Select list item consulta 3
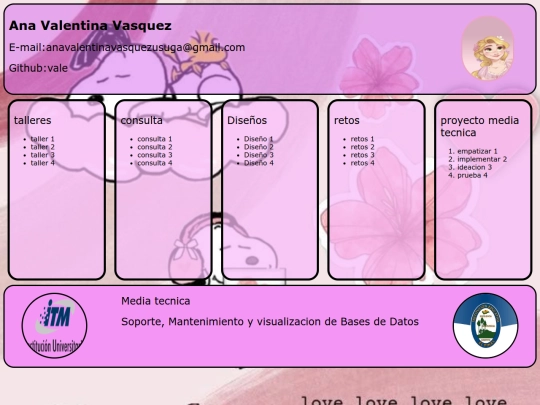 pyautogui.click(x=155, y=155)
